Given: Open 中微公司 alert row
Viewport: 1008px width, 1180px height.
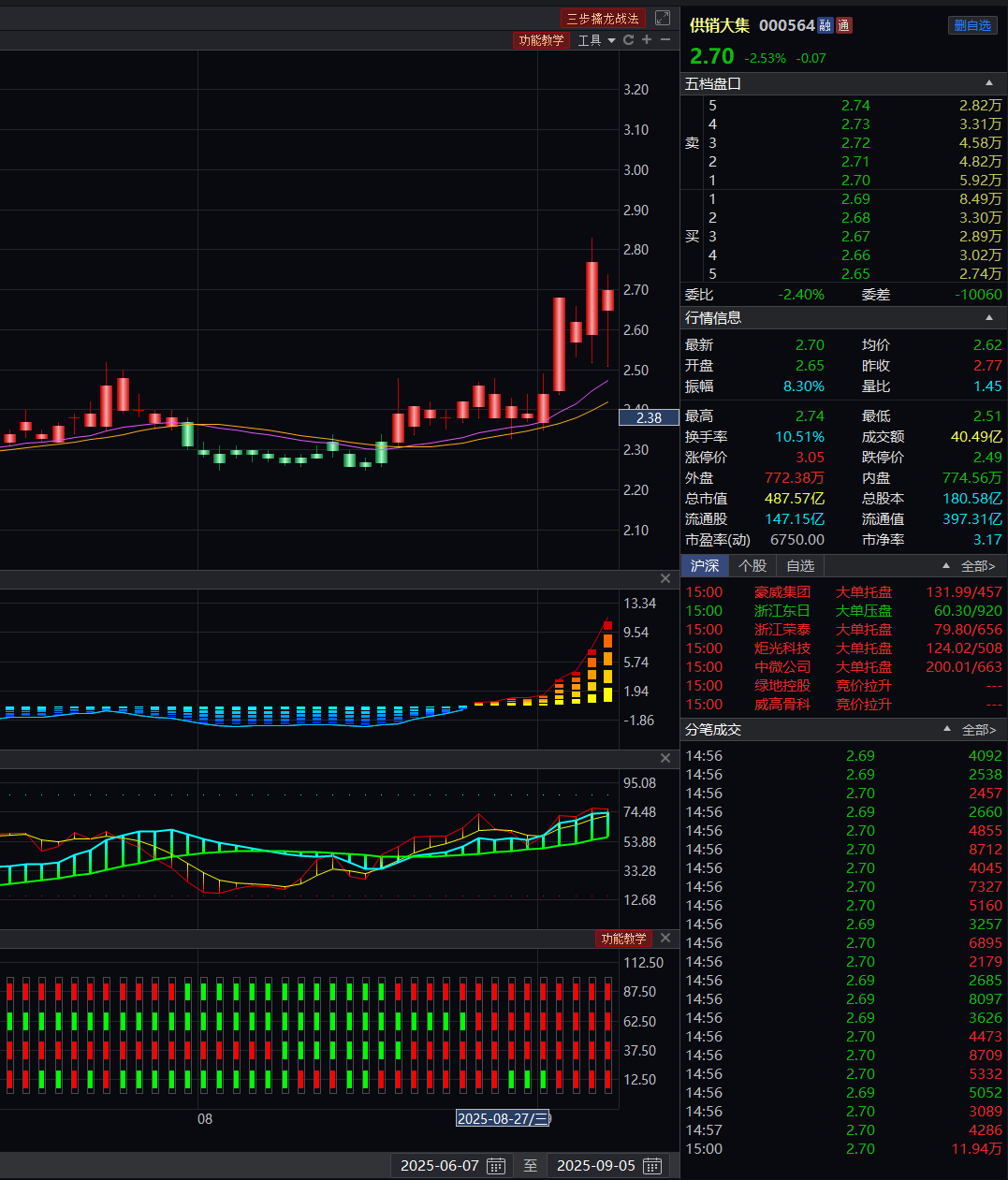Looking at the screenshot, I should (x=844, y=666).
